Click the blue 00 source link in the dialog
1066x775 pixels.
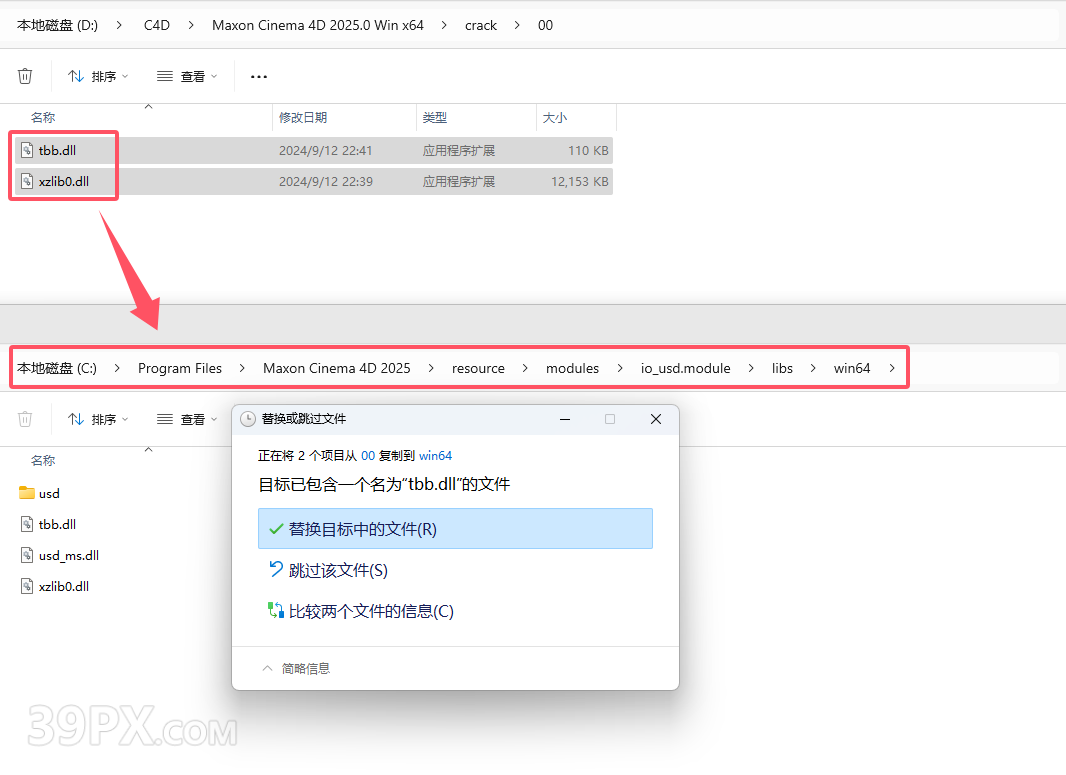click(367, 455)
